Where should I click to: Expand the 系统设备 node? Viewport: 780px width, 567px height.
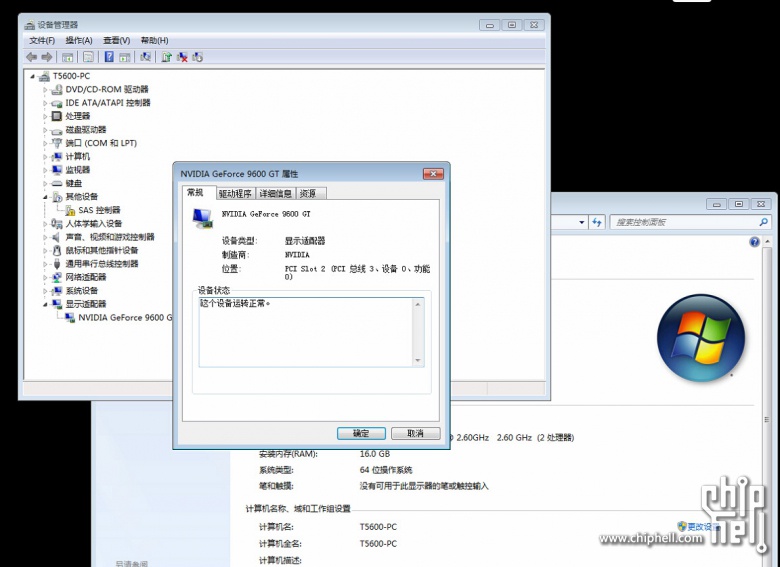[45, 290]
